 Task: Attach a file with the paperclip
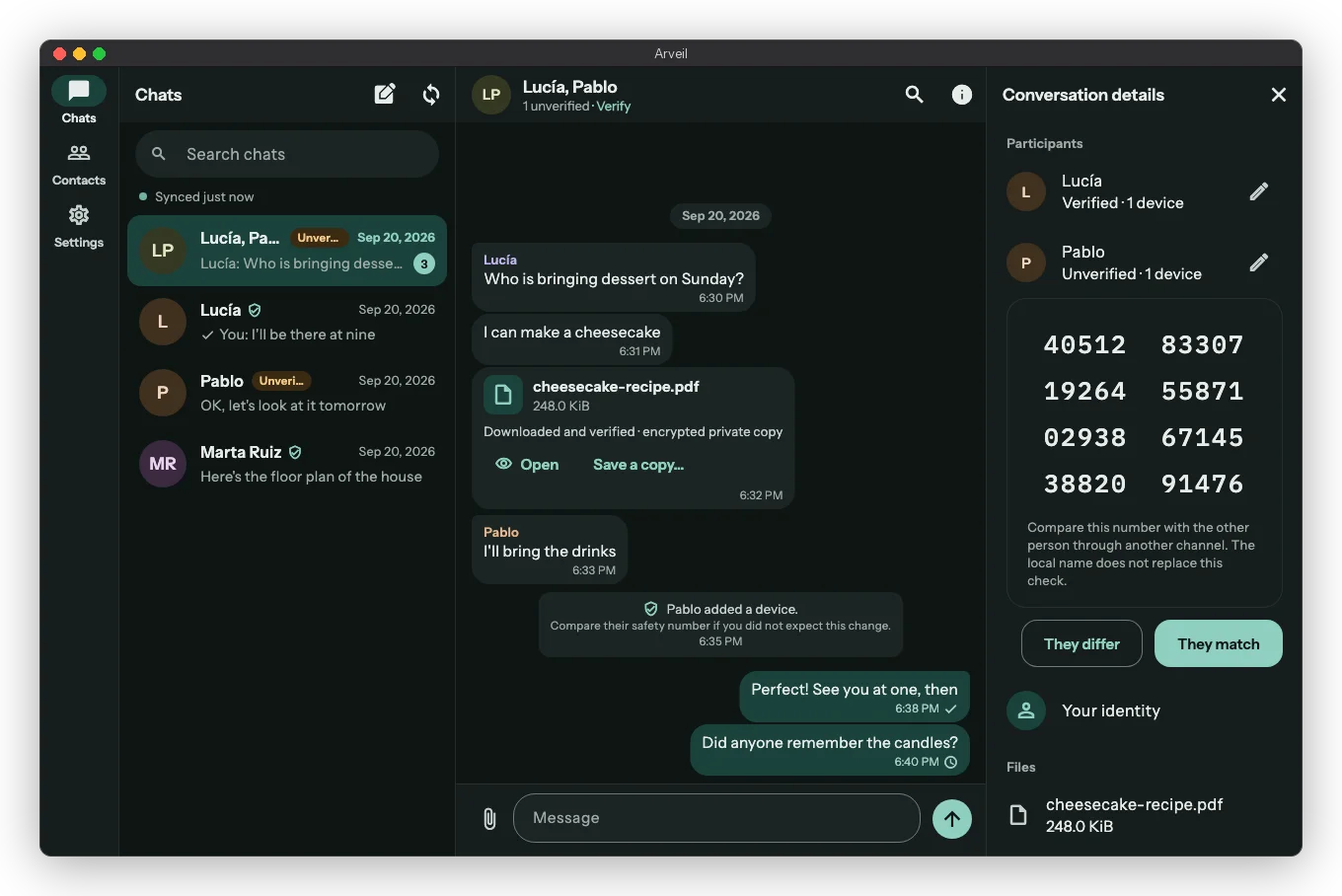pyautogui.click(x=489, y=818)
